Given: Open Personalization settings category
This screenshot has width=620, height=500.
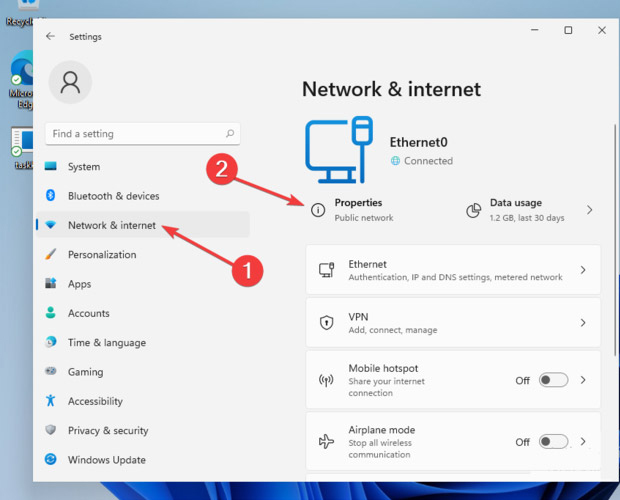Looking at the screenshot, I should [101, 254].
